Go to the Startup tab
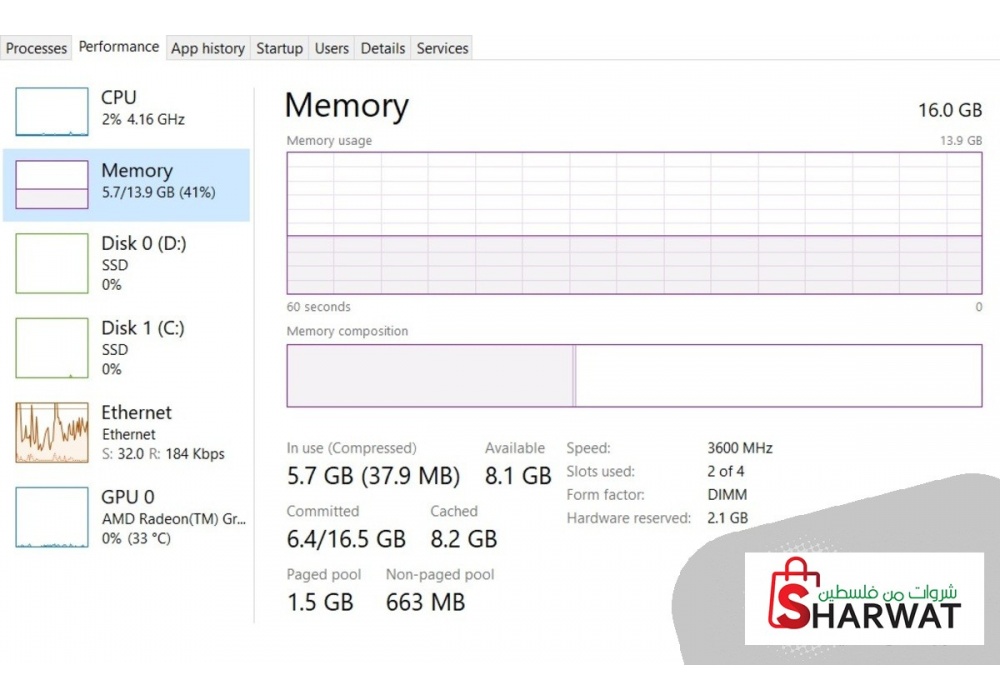1000x700 pixels. tap(279, 48)
